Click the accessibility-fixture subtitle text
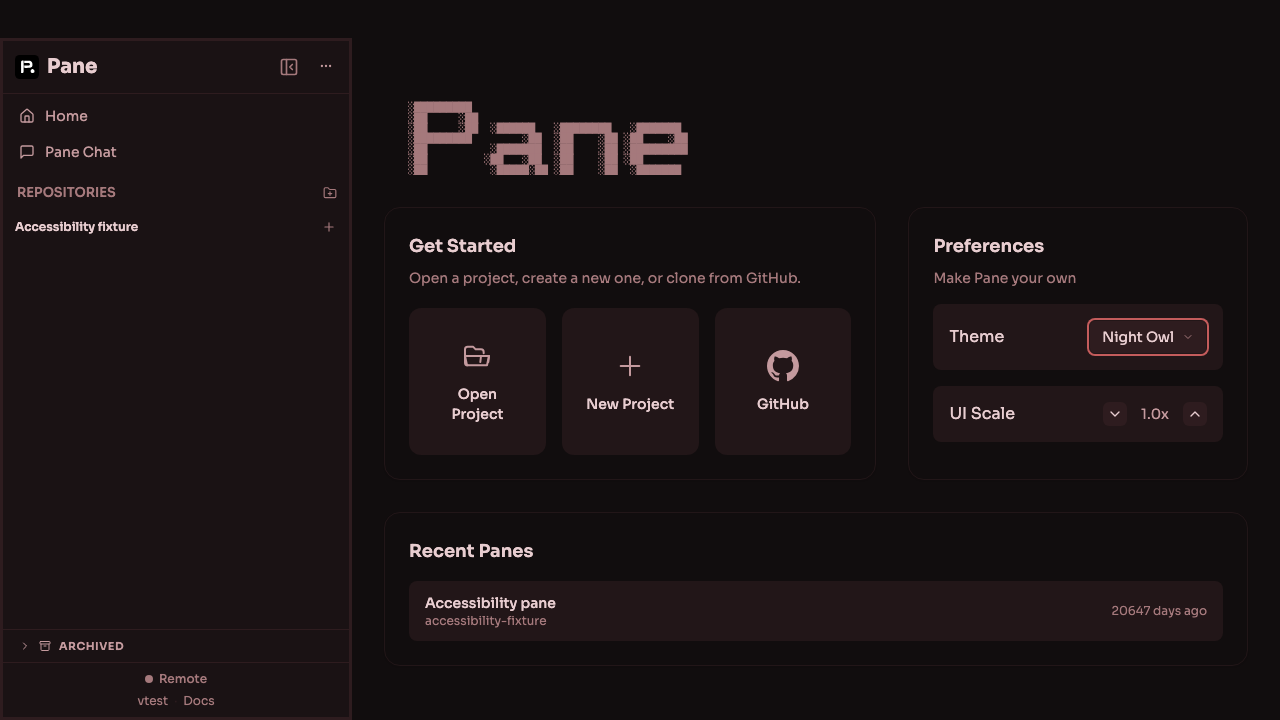The height and width of the screenshot is (720, 1280). (486, 621)
